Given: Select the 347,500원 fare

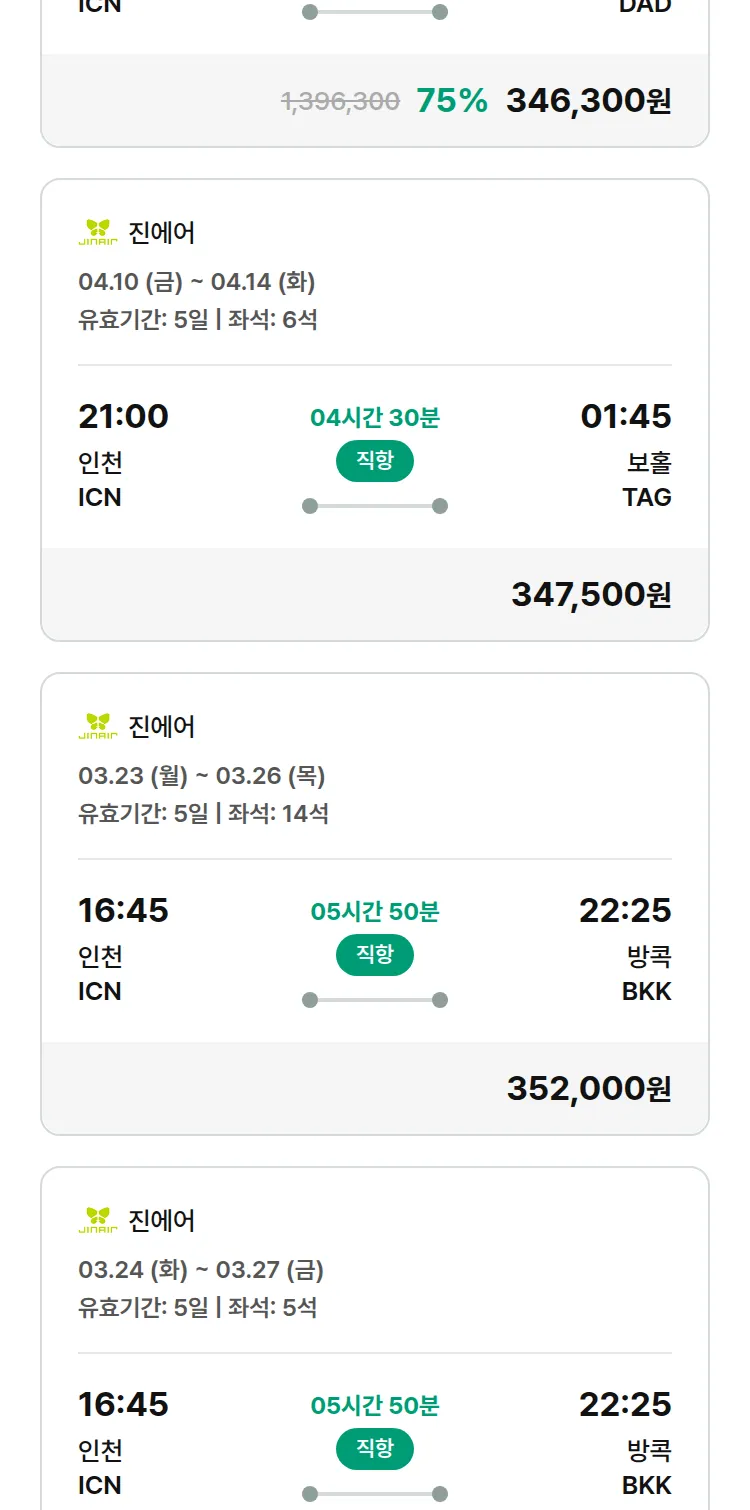Looking at the screenshot, I should coord(591,595).
